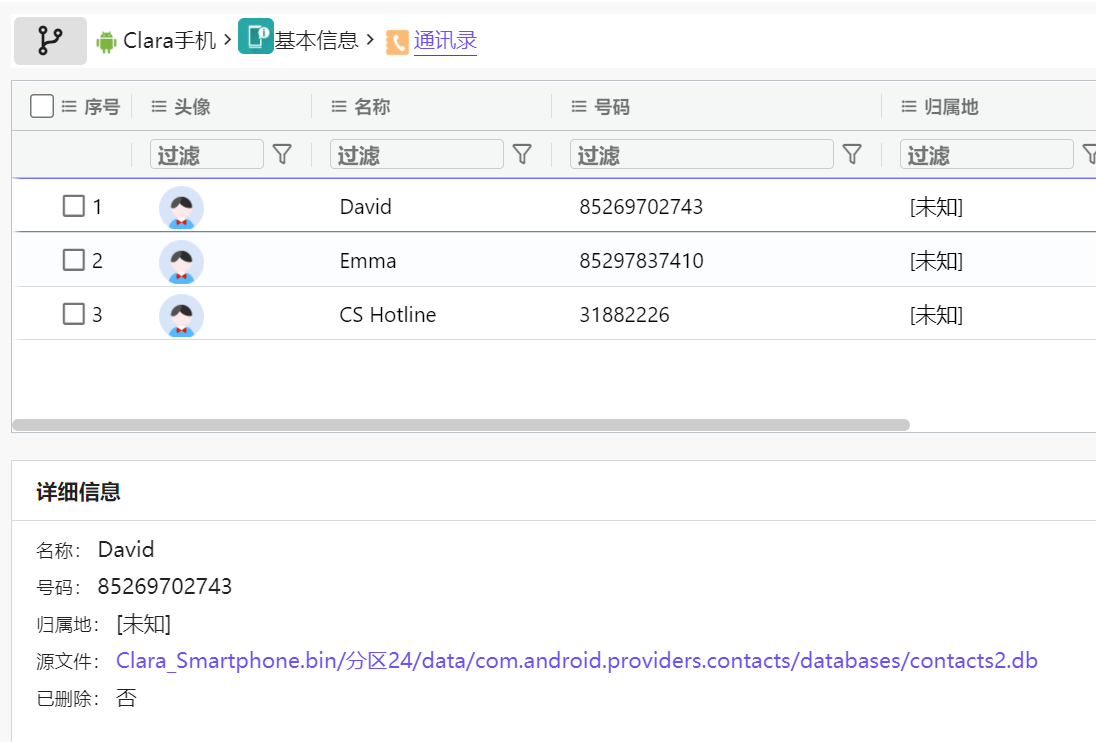1096x742 pixels.
Task: Open the 名称 column header menu
Action: [x=339, y=106]
